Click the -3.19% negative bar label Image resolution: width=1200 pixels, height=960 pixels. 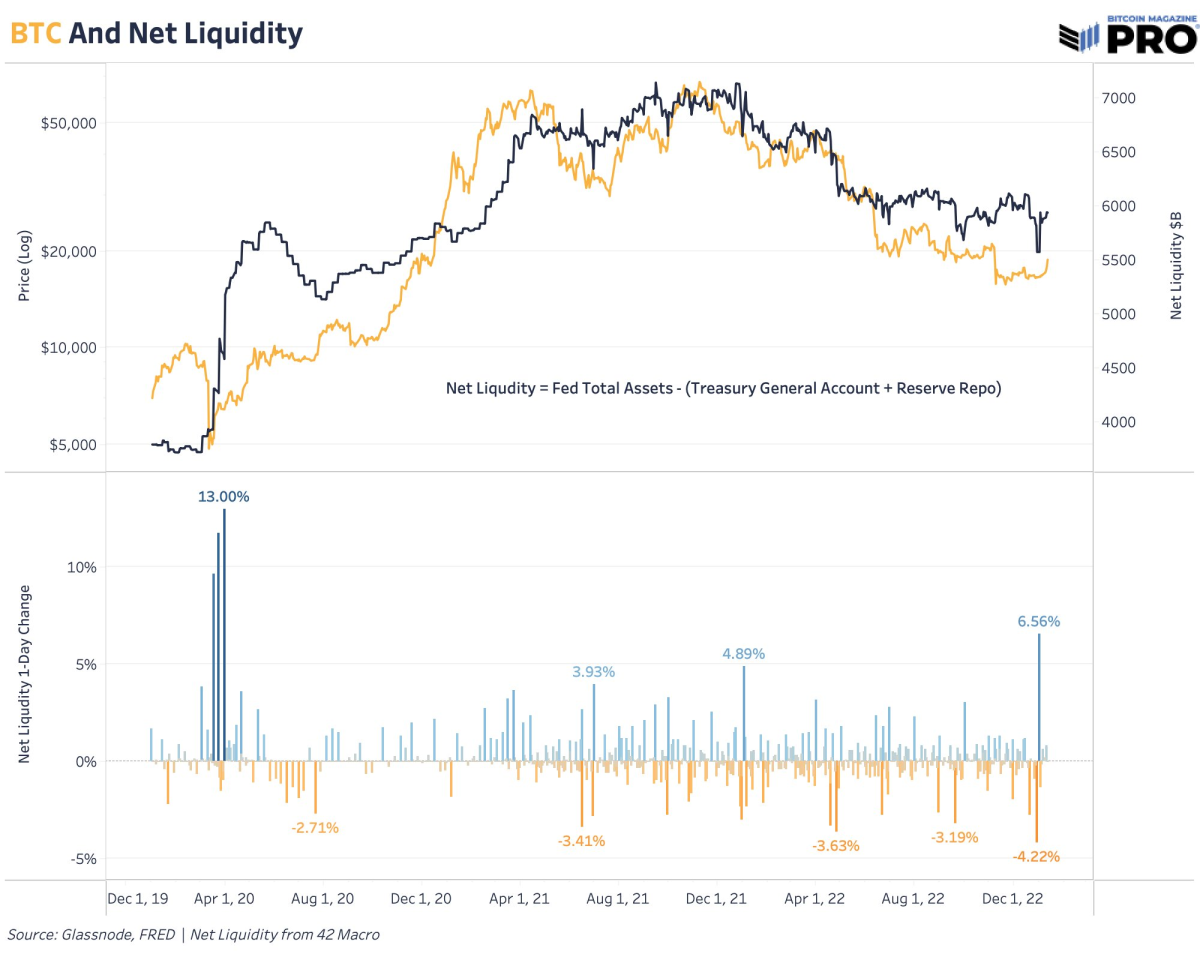(954, 837)
